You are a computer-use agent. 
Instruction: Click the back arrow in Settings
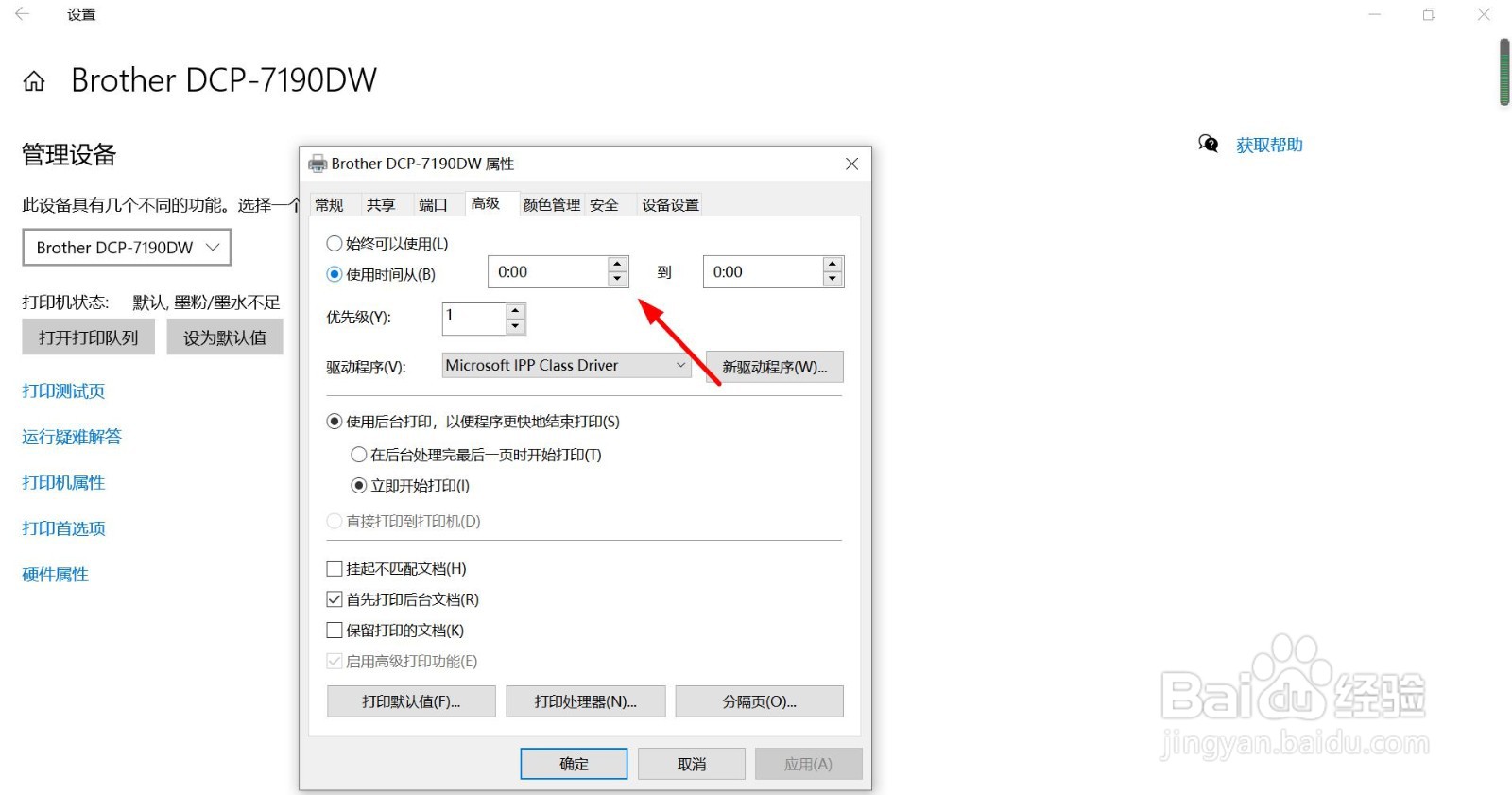pyautogui.click(x=23, y=14)
